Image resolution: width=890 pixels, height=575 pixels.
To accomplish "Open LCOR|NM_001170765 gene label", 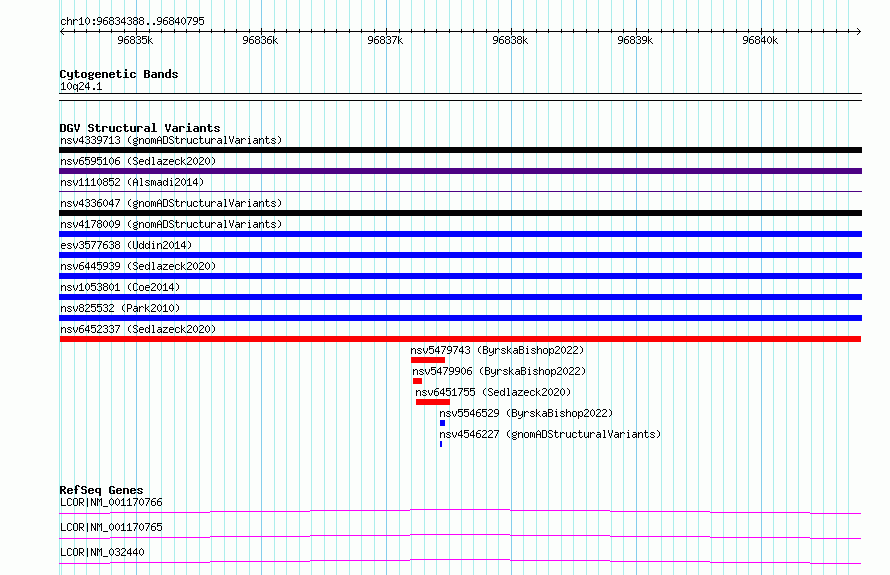I will tap(111, 527).
